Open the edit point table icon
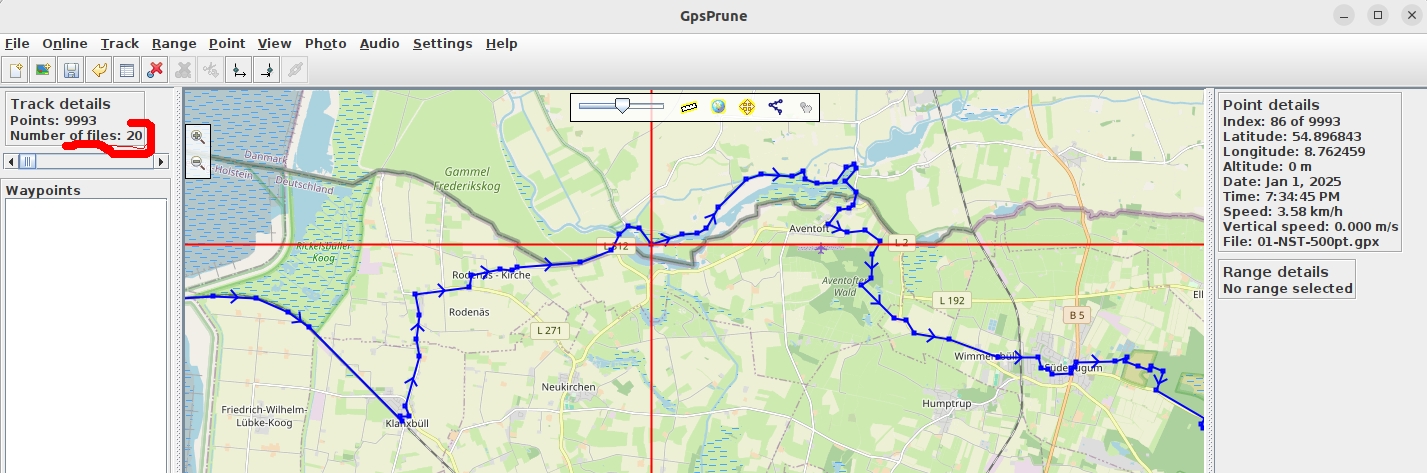 127,69
